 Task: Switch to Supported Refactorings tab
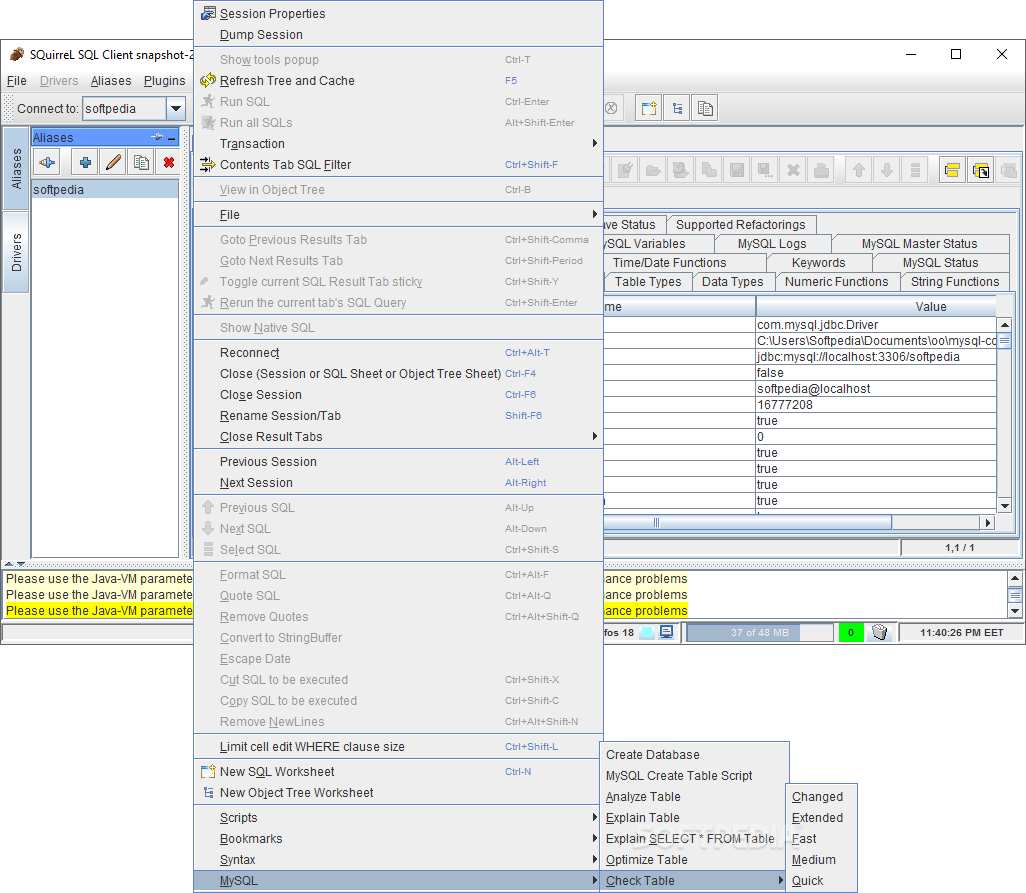741,224
